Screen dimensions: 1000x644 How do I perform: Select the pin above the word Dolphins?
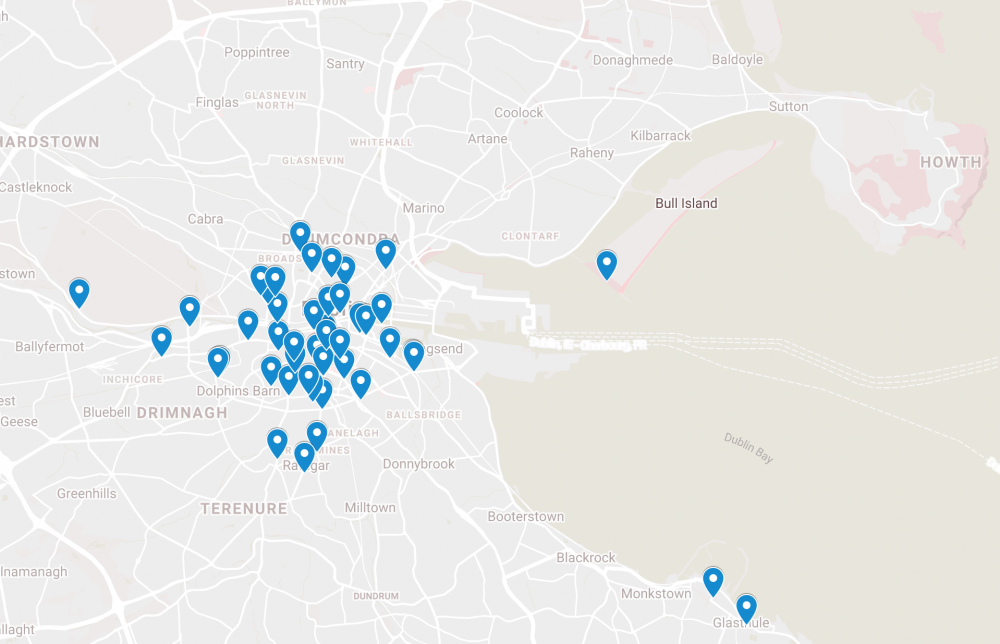[218, 362]
